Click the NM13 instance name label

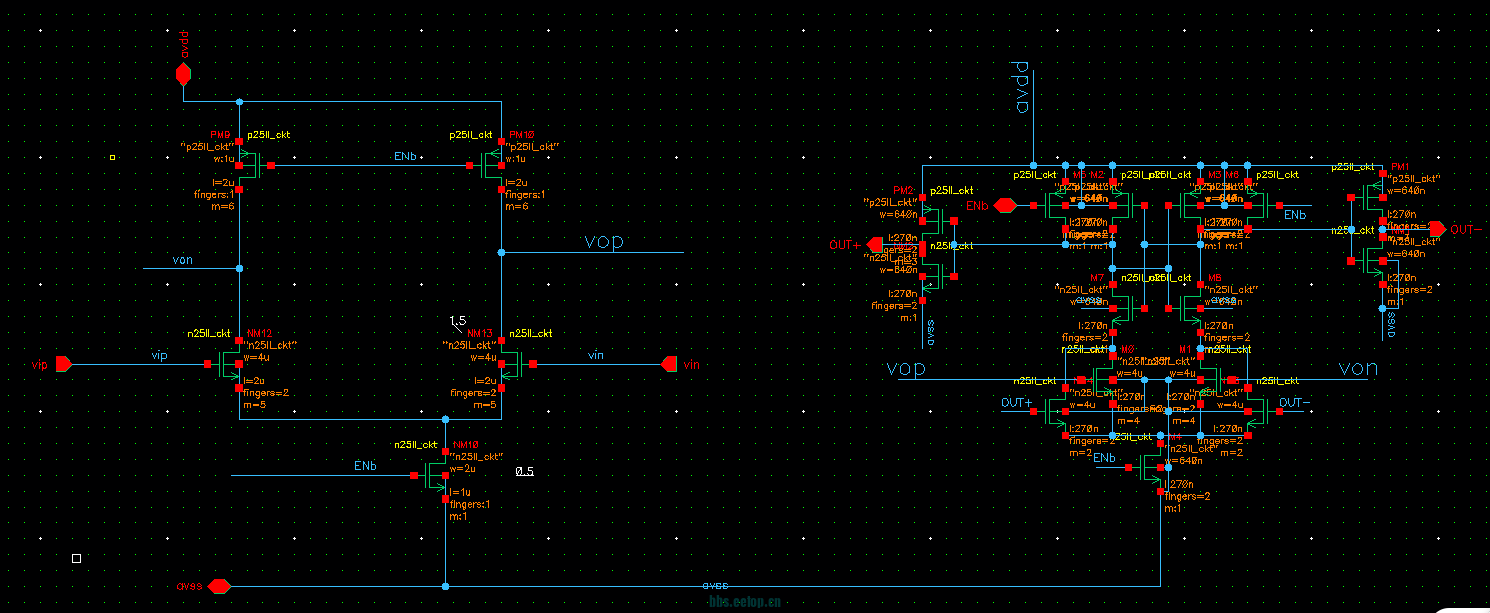coord(480,334)
